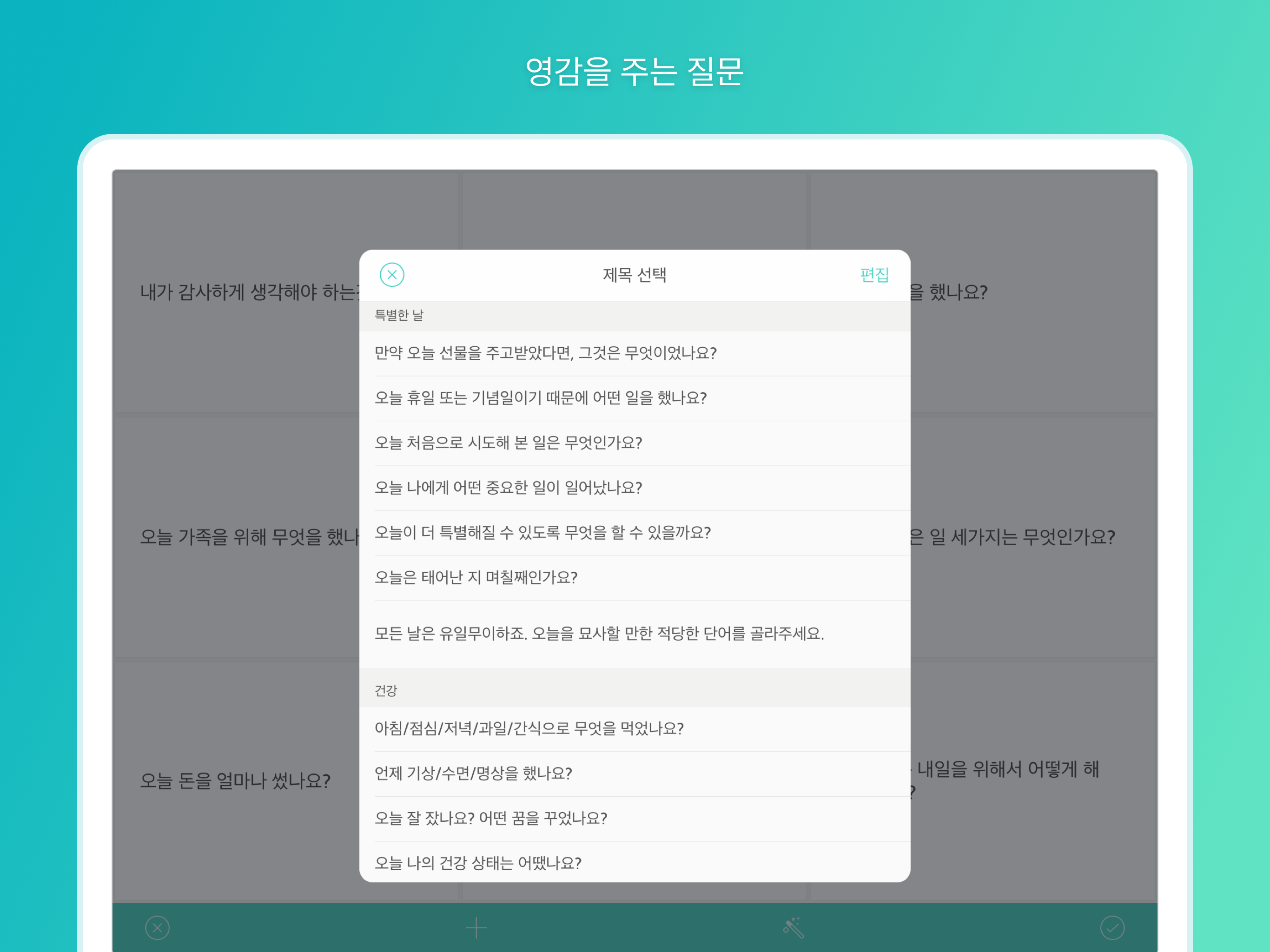Pick 오늘은 태어난 지 며칠째인가요? item

476,576
